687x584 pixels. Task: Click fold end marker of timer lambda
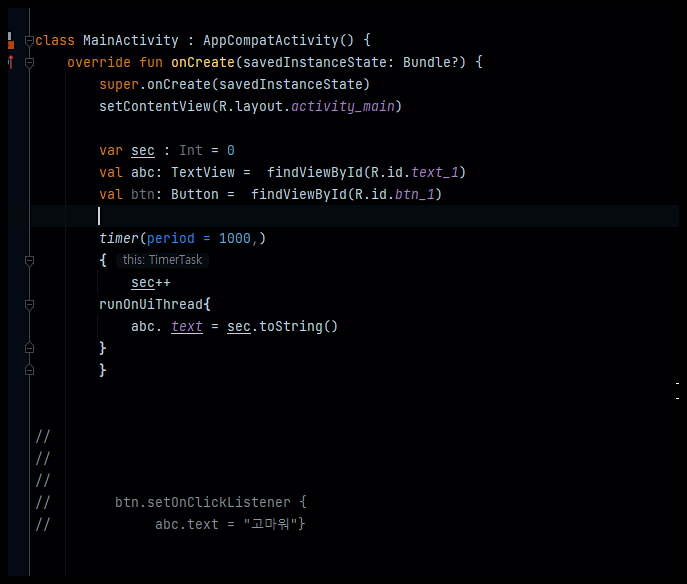[29, 370]
